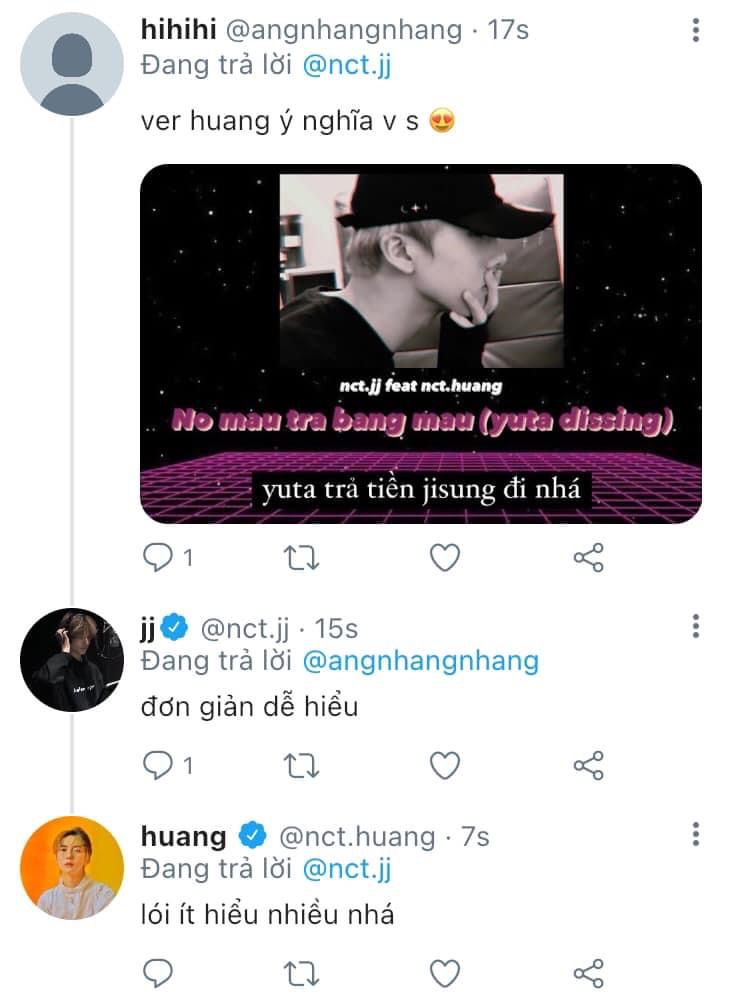Share jj's reply tweet
750x1006 pixels.
tap(588, 765)
